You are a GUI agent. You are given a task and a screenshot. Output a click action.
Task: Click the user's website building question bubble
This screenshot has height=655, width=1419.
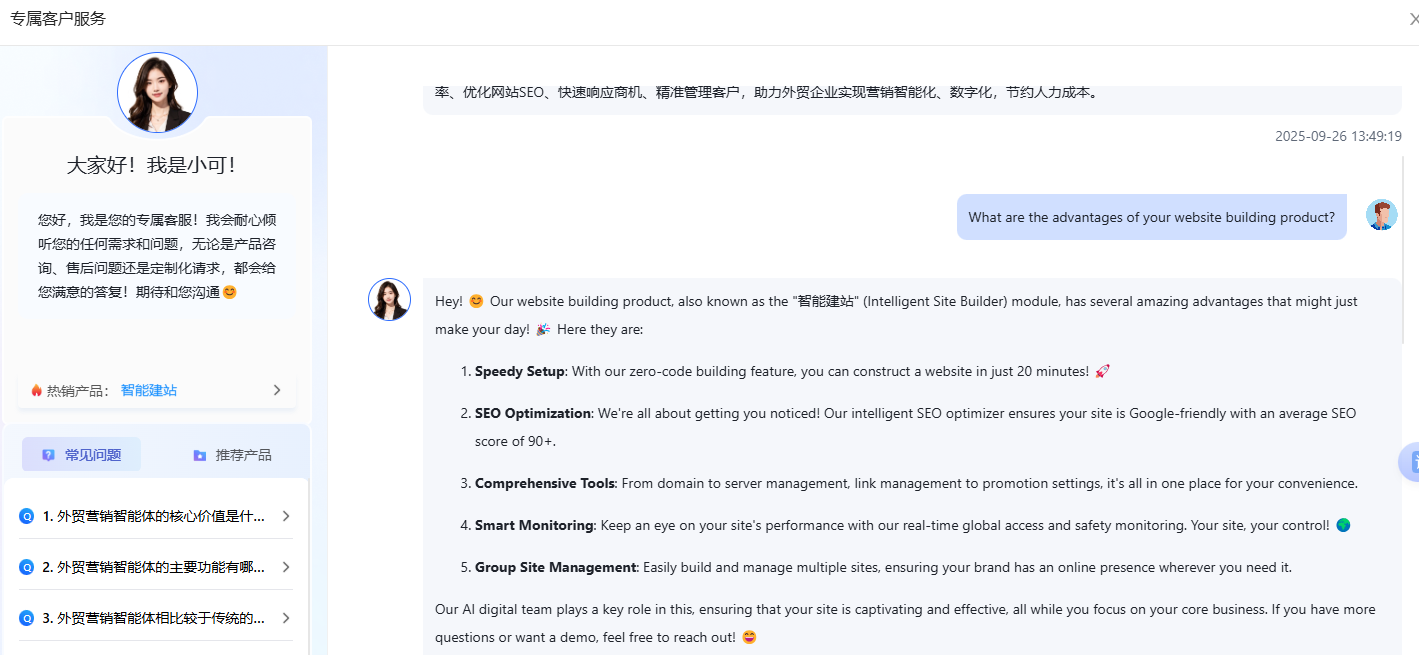pyautogui.click(x=1151, y=217)
